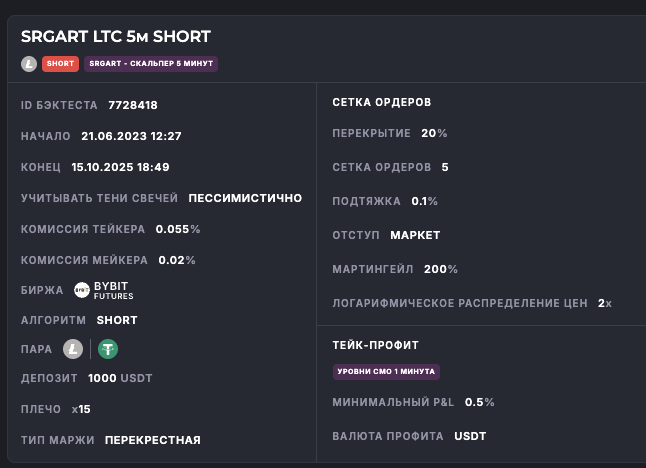Image resolution: width=646 pixels, height=468 pixels.
Task: Click the Bybit Futures exchange logo
Action: (x=103, y=291)
